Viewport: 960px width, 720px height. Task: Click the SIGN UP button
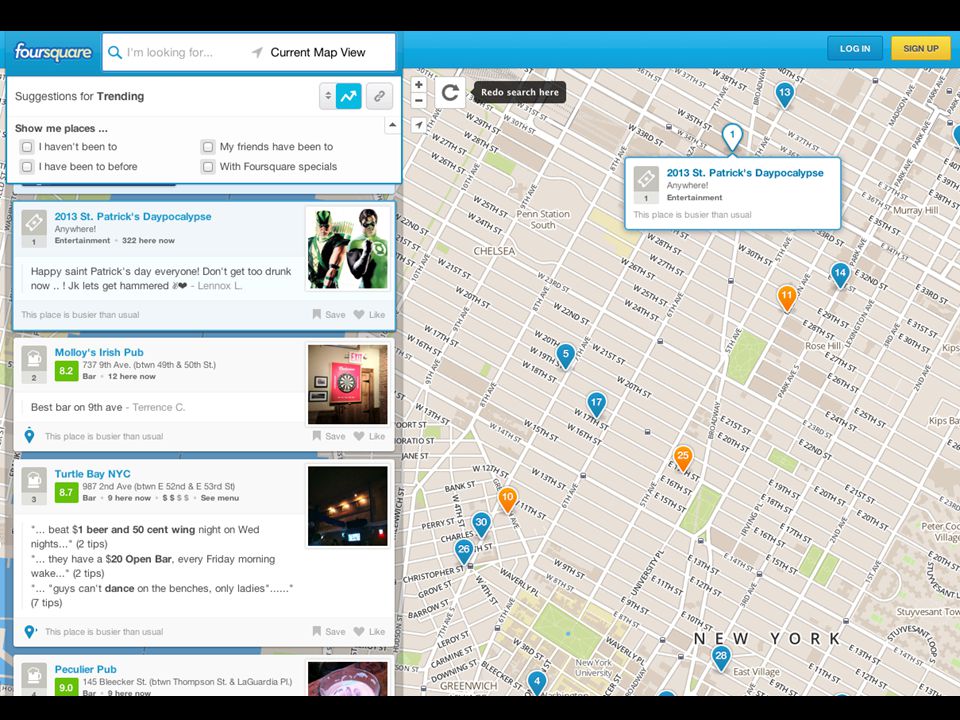click(920, 48)
